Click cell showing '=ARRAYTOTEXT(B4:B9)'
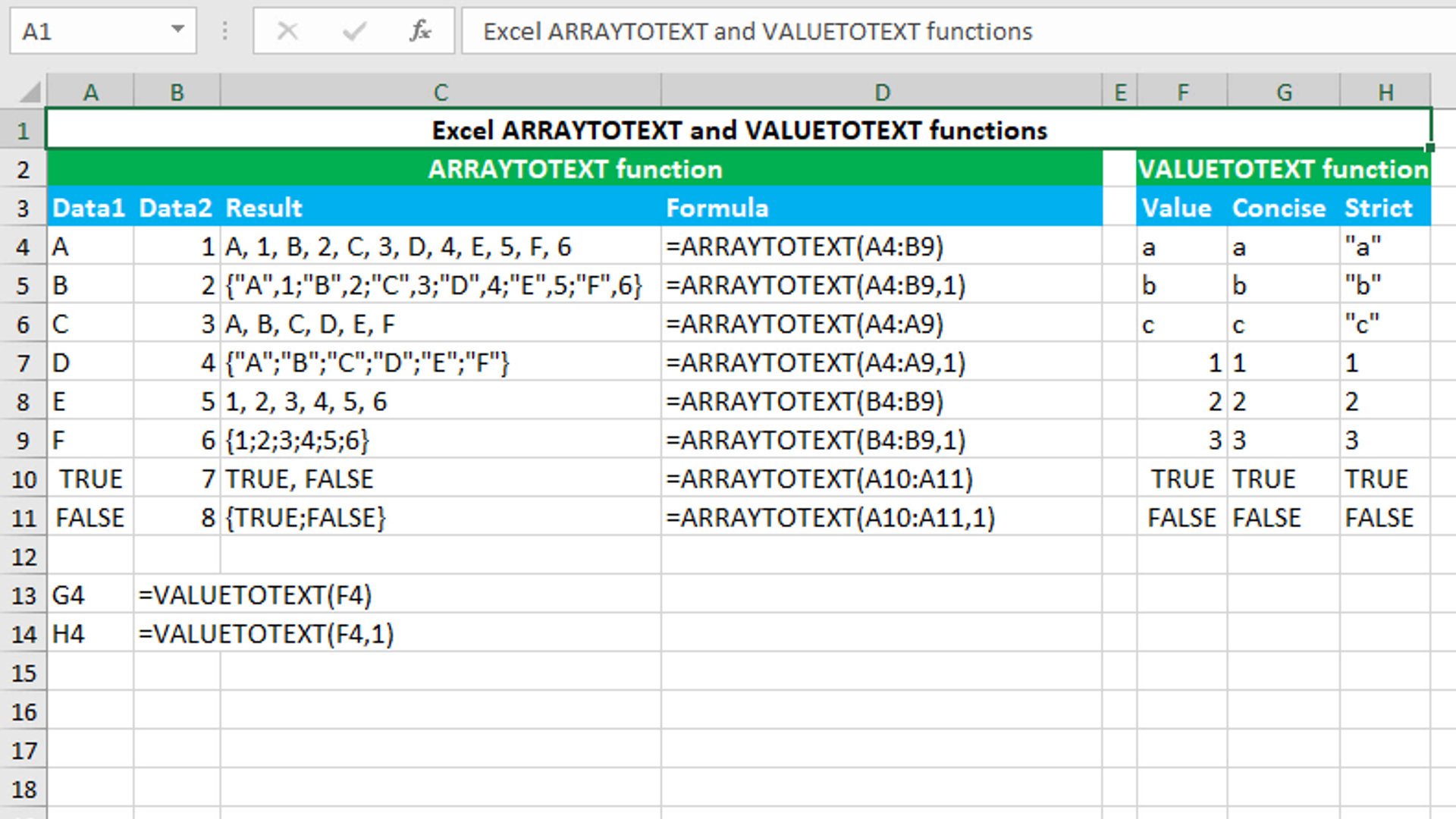This screenshot has height=819, width=1456. point(882,401)
